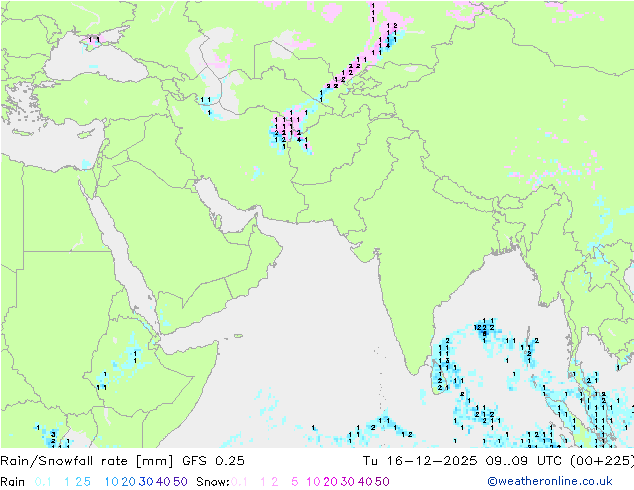Pick the Rain 30 legend color value
634x490 pixels.
click(x=146, y=482)
